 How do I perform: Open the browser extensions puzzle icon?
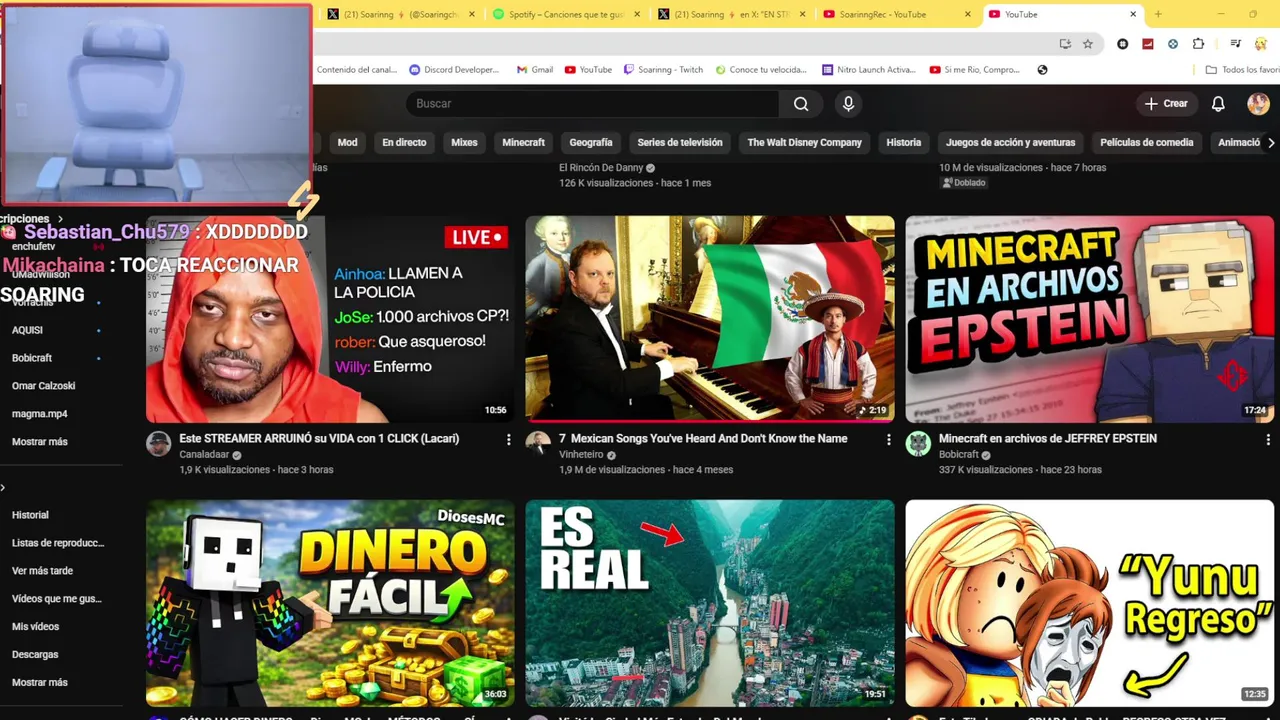pos(1198,44)
